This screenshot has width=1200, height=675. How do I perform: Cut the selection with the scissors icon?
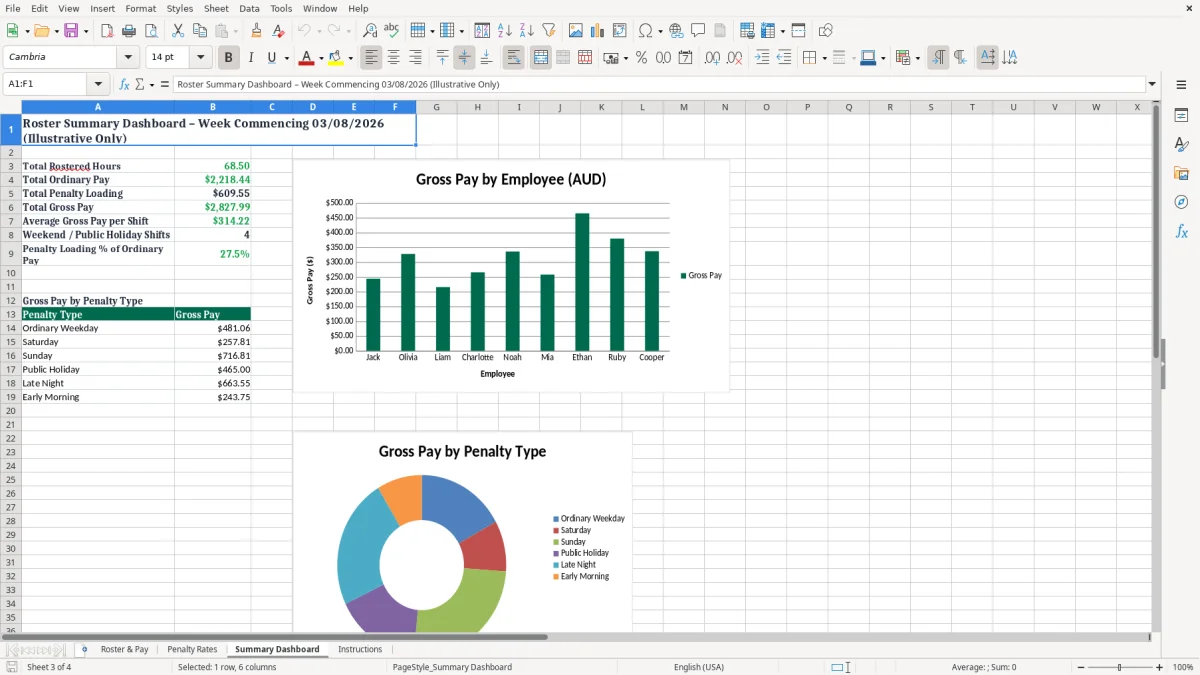coord(177,31)
